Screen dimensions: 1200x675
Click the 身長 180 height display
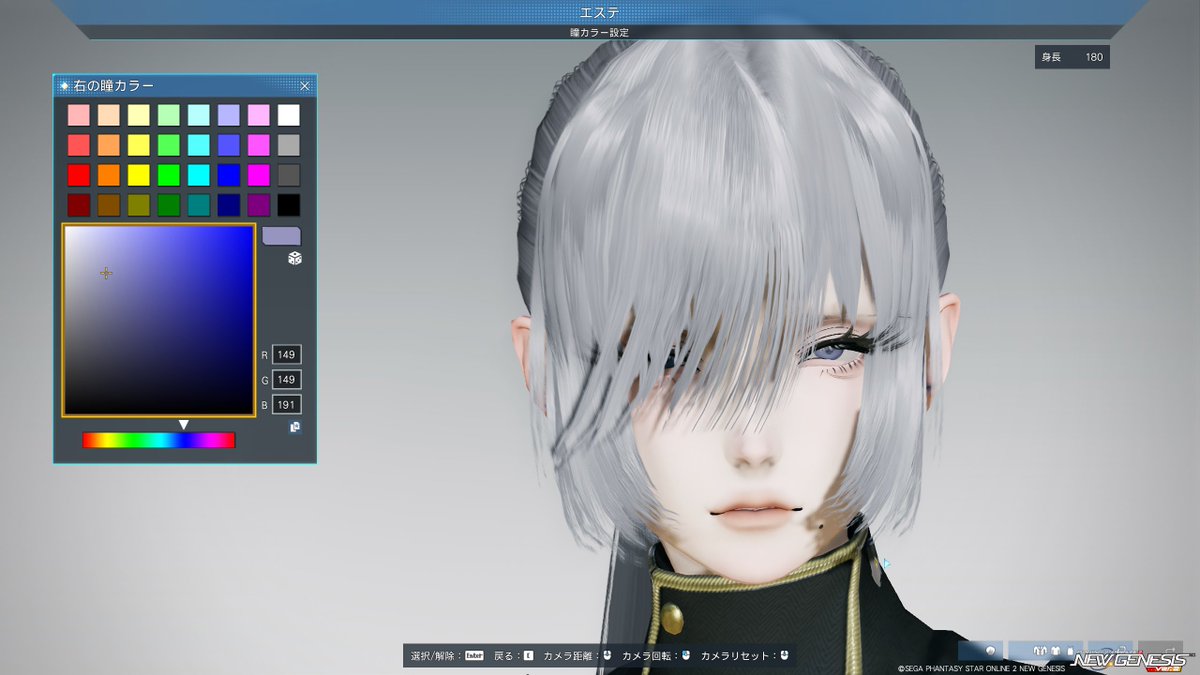1072,57
